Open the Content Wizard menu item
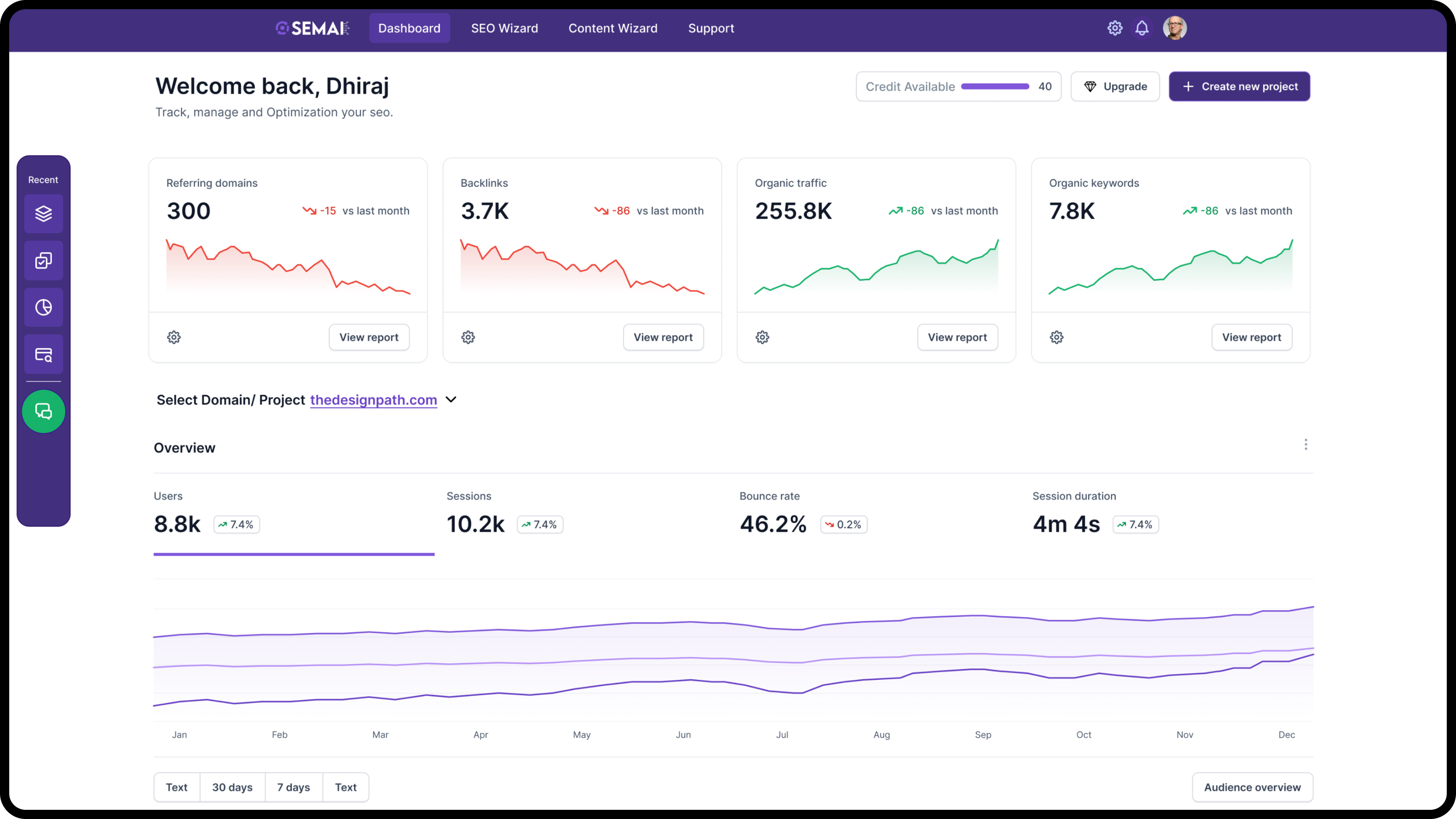This screenshot has width=1456, height=819. click(613, 28)
